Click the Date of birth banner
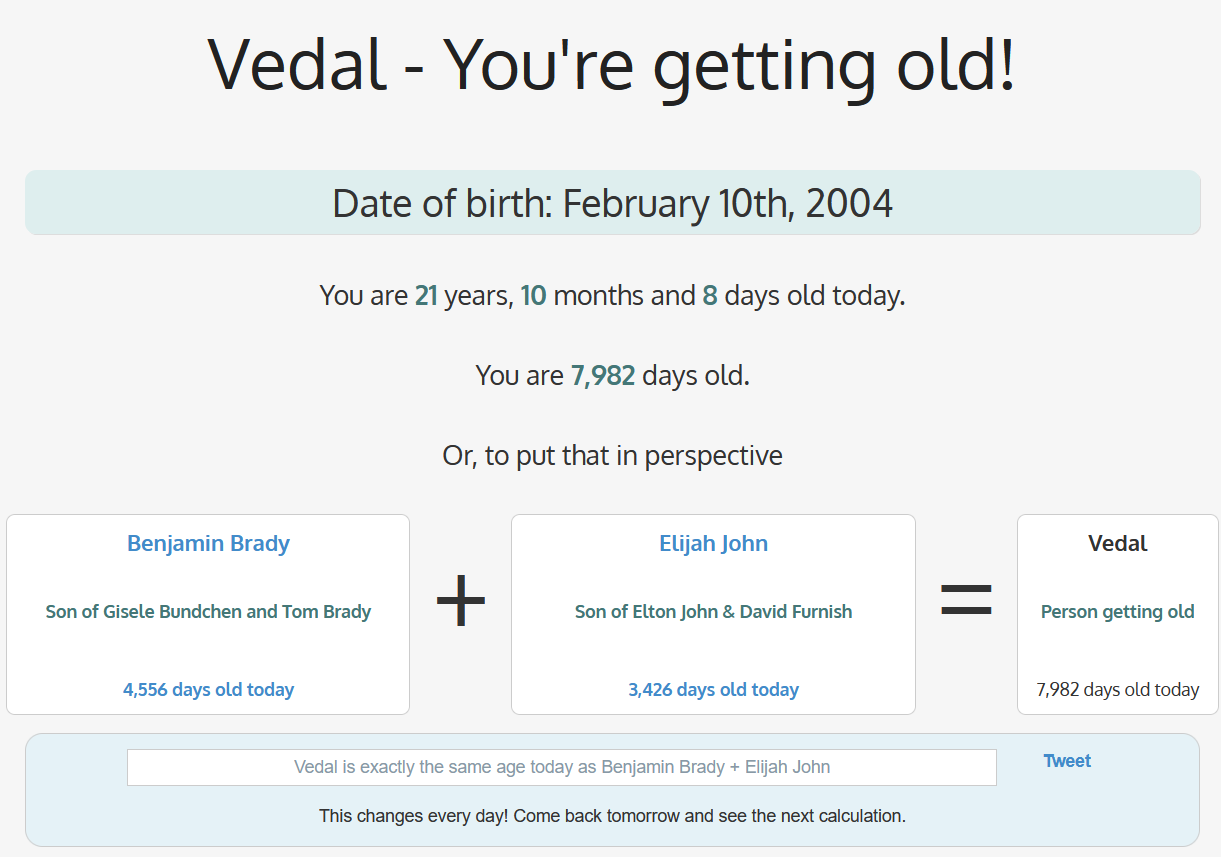The width and height of the screenshot is (1221, 857). point(612,203)
